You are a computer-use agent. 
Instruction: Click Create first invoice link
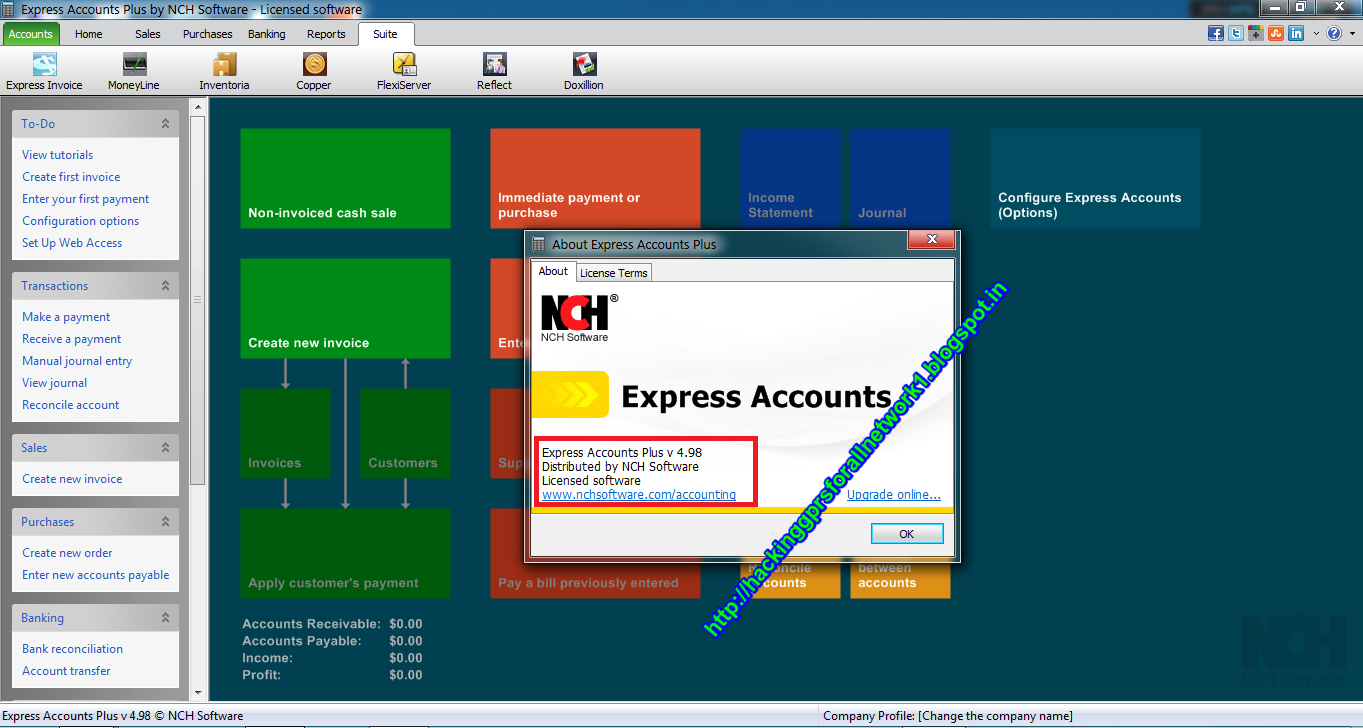[71, 177]
